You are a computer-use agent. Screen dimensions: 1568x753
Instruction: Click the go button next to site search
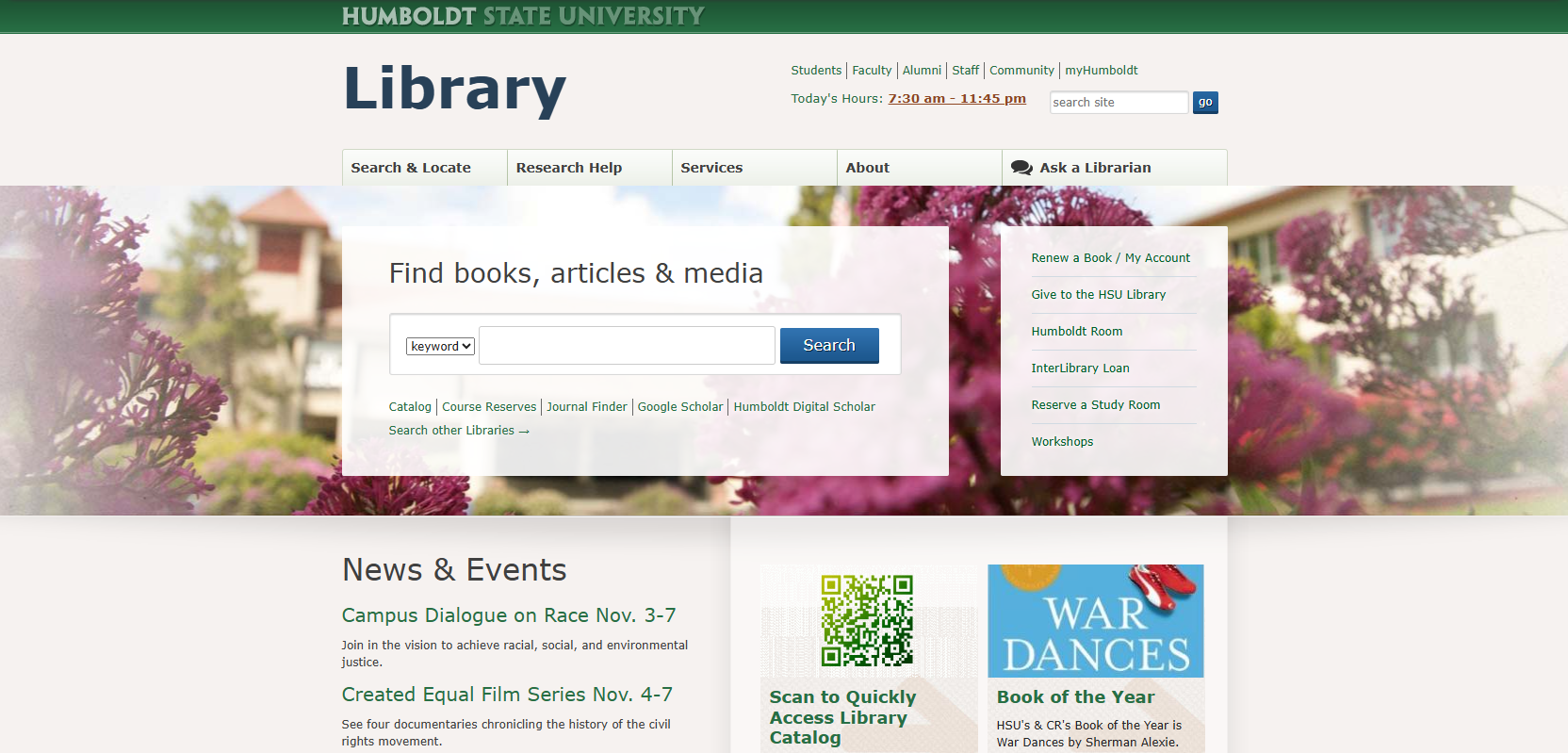[x=1205, y=102]
